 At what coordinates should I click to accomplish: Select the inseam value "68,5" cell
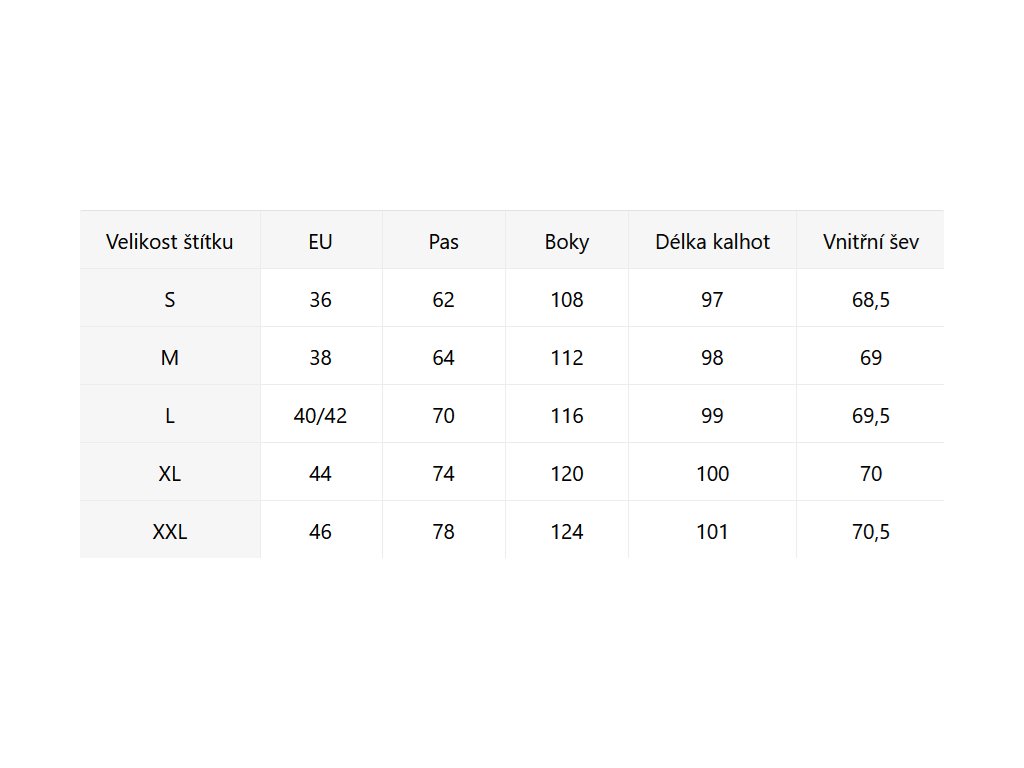pos(870,300)
